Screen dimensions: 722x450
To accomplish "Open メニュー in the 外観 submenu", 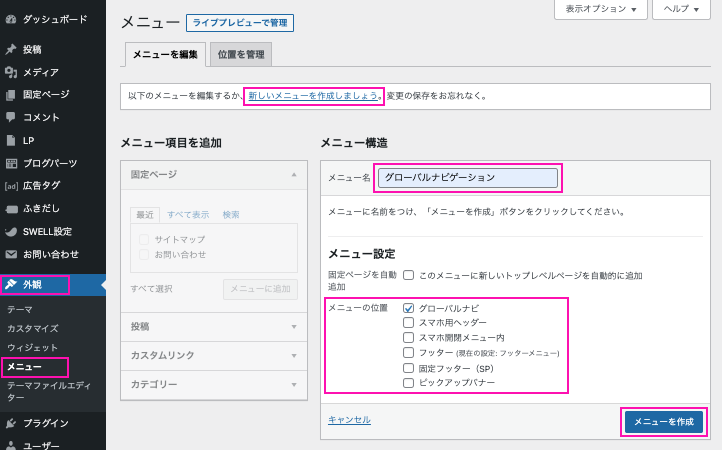I will click(x=24, y=367).
